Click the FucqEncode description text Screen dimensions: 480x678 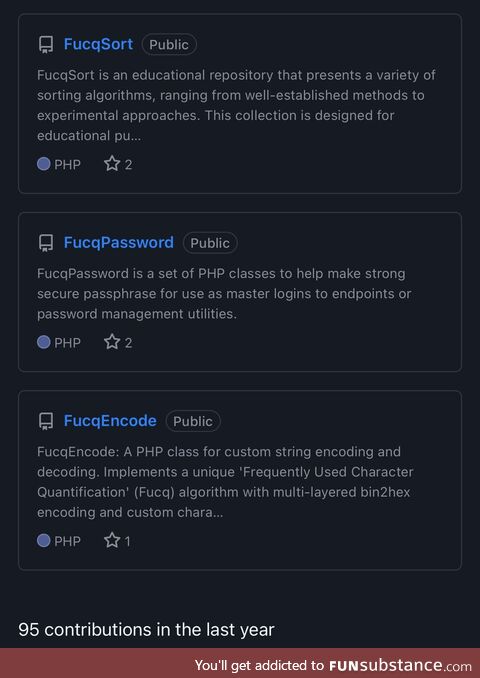pos(225,482)
